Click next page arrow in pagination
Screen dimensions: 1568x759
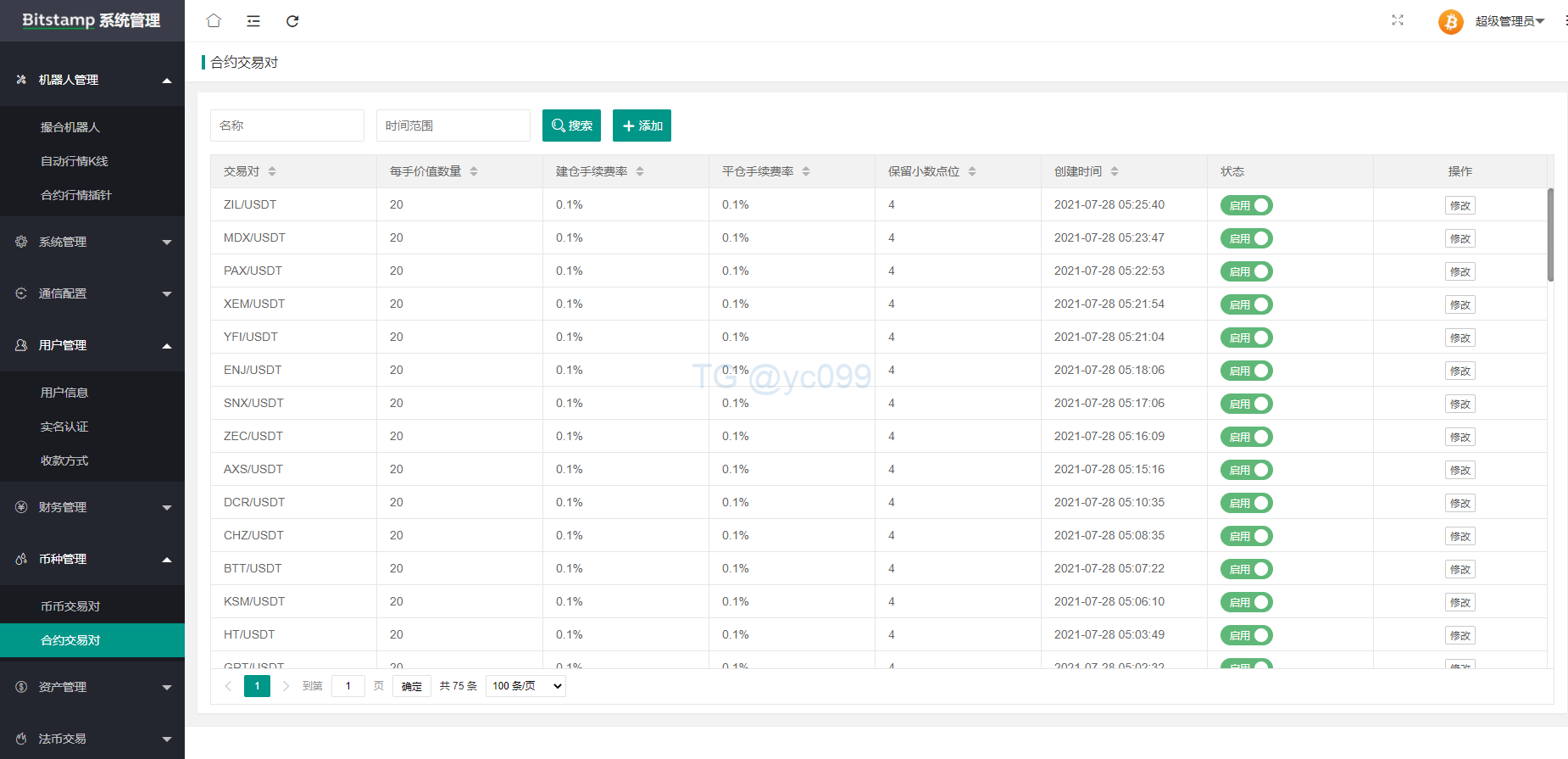tap(286, 686)
